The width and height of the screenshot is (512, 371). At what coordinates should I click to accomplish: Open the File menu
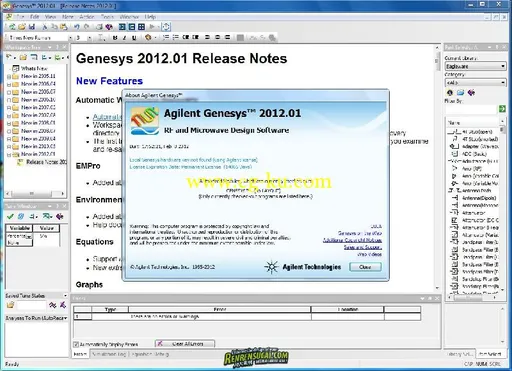[x=20, y=17]
